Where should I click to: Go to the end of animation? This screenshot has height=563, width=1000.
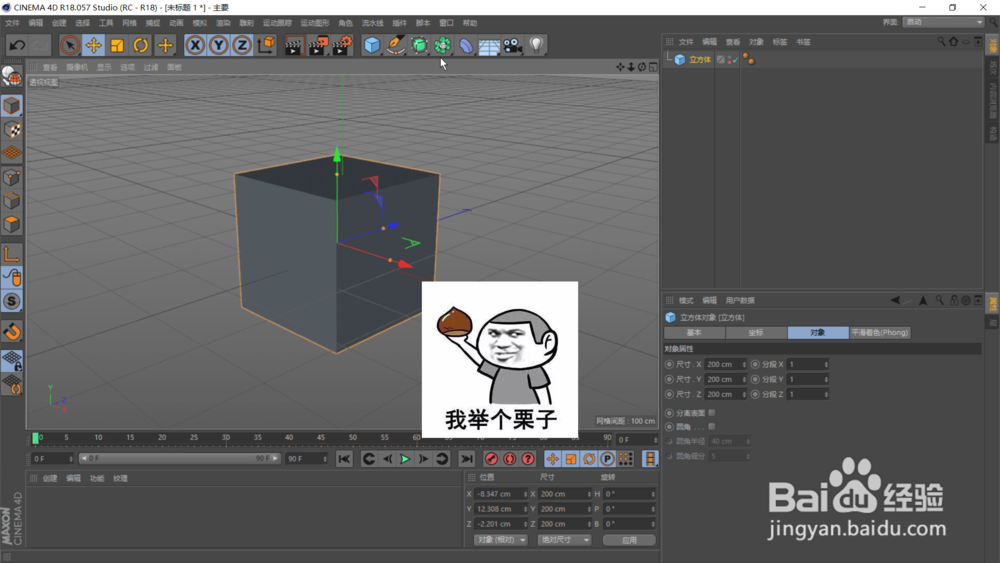tap(467, 459)
